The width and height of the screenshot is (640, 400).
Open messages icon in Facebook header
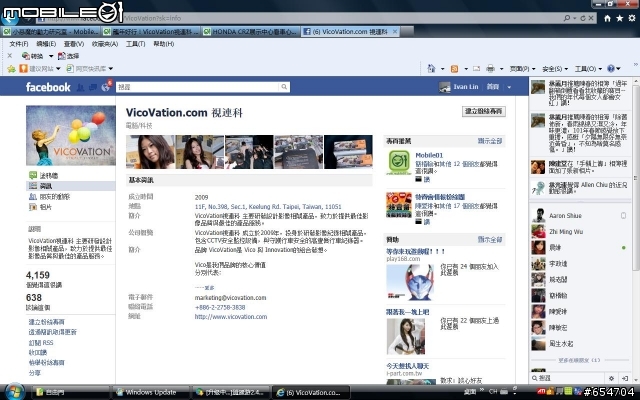click(x=93, y=87)
